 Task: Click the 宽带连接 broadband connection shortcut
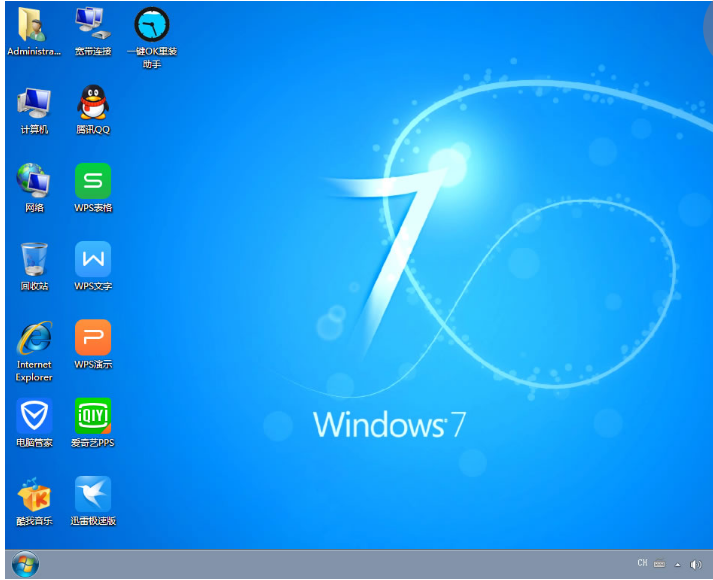coord(92,25)
